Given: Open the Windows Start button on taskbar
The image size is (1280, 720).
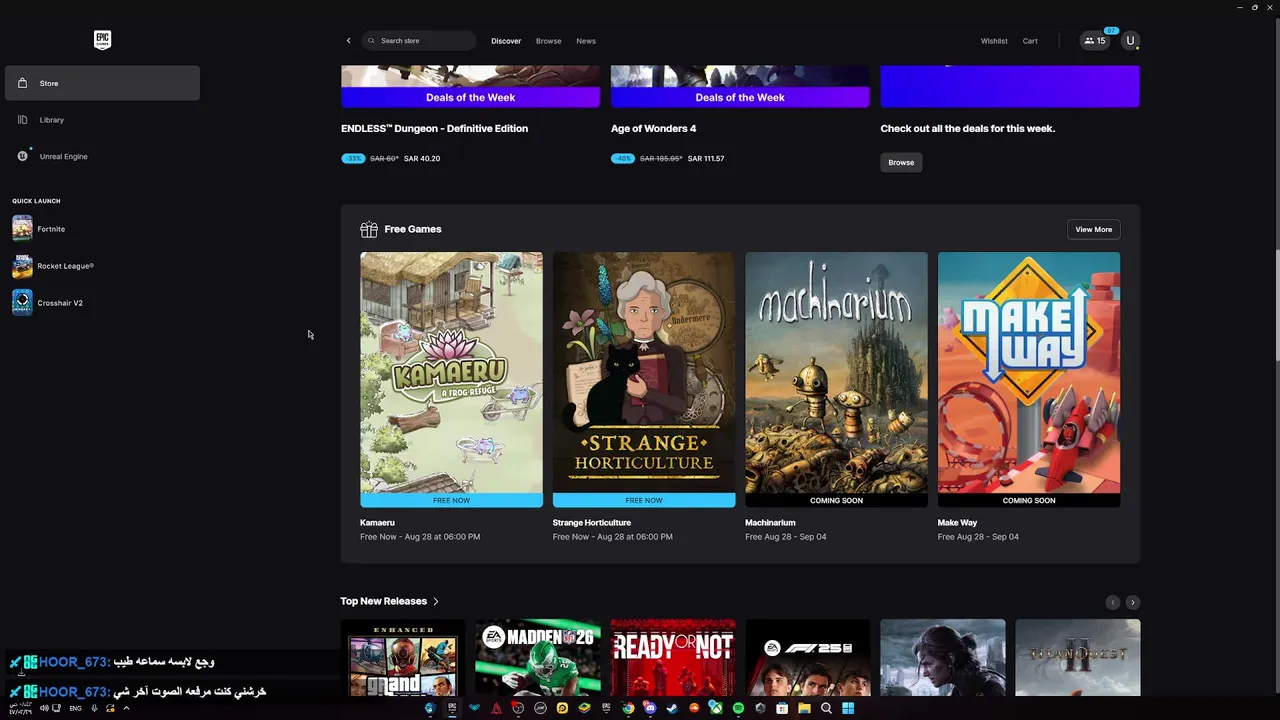Looking at the screenshot, I should click(848, 708).
